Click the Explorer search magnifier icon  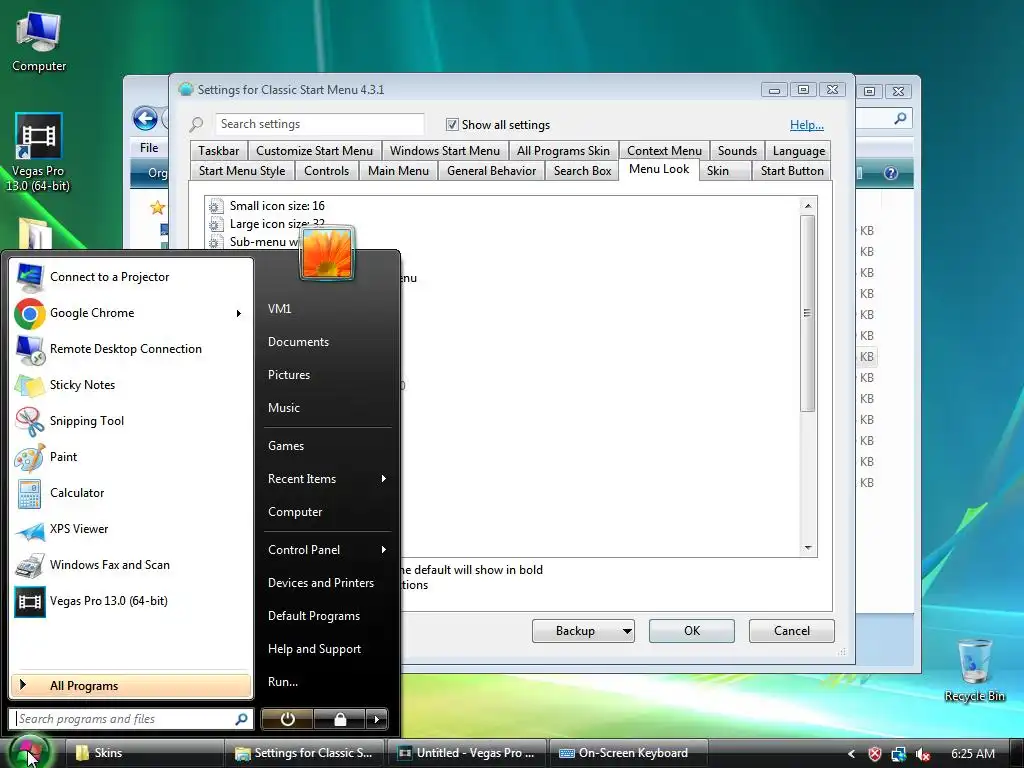[901, 118]
